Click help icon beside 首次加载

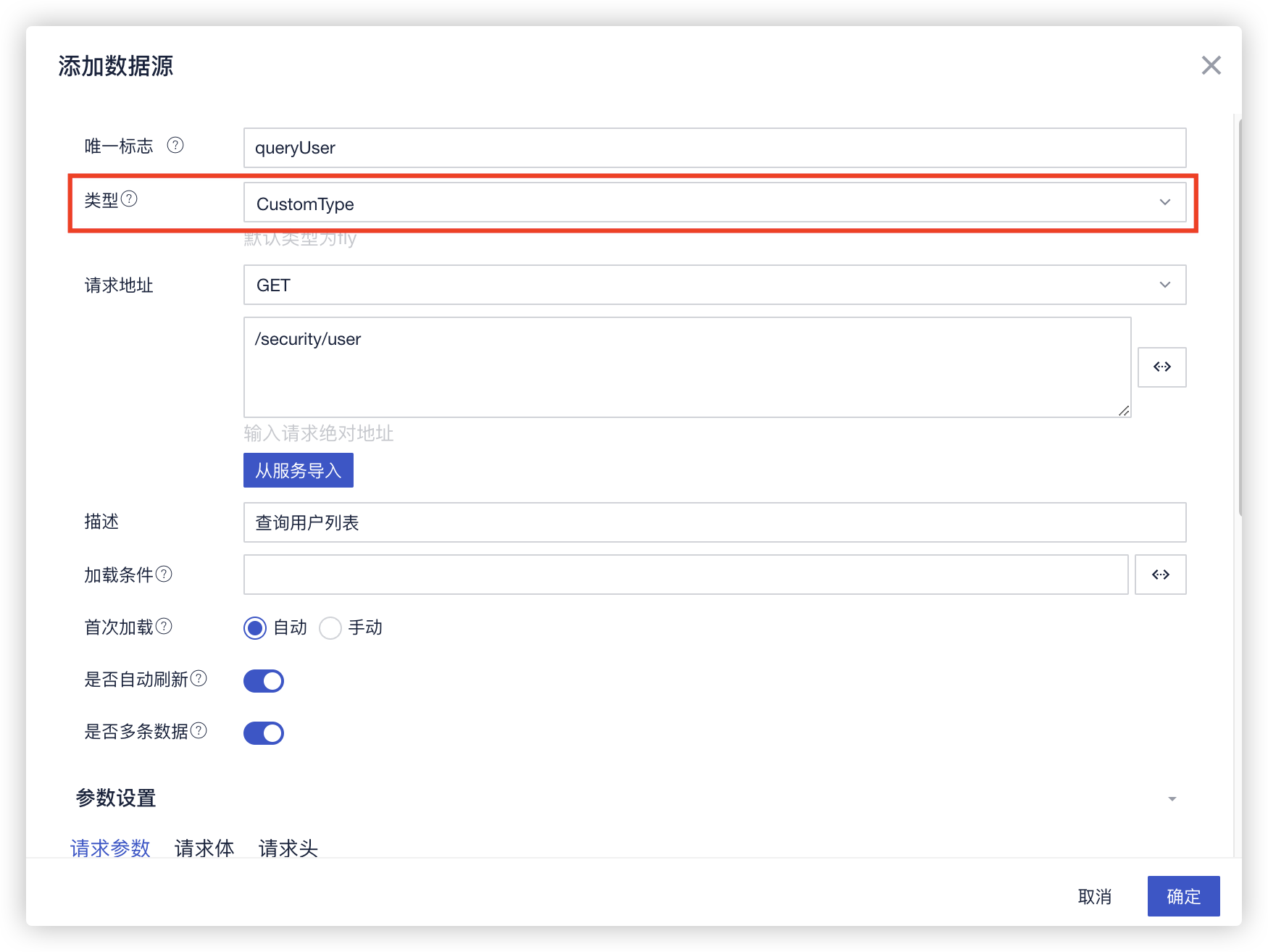[x=164, y=627]
